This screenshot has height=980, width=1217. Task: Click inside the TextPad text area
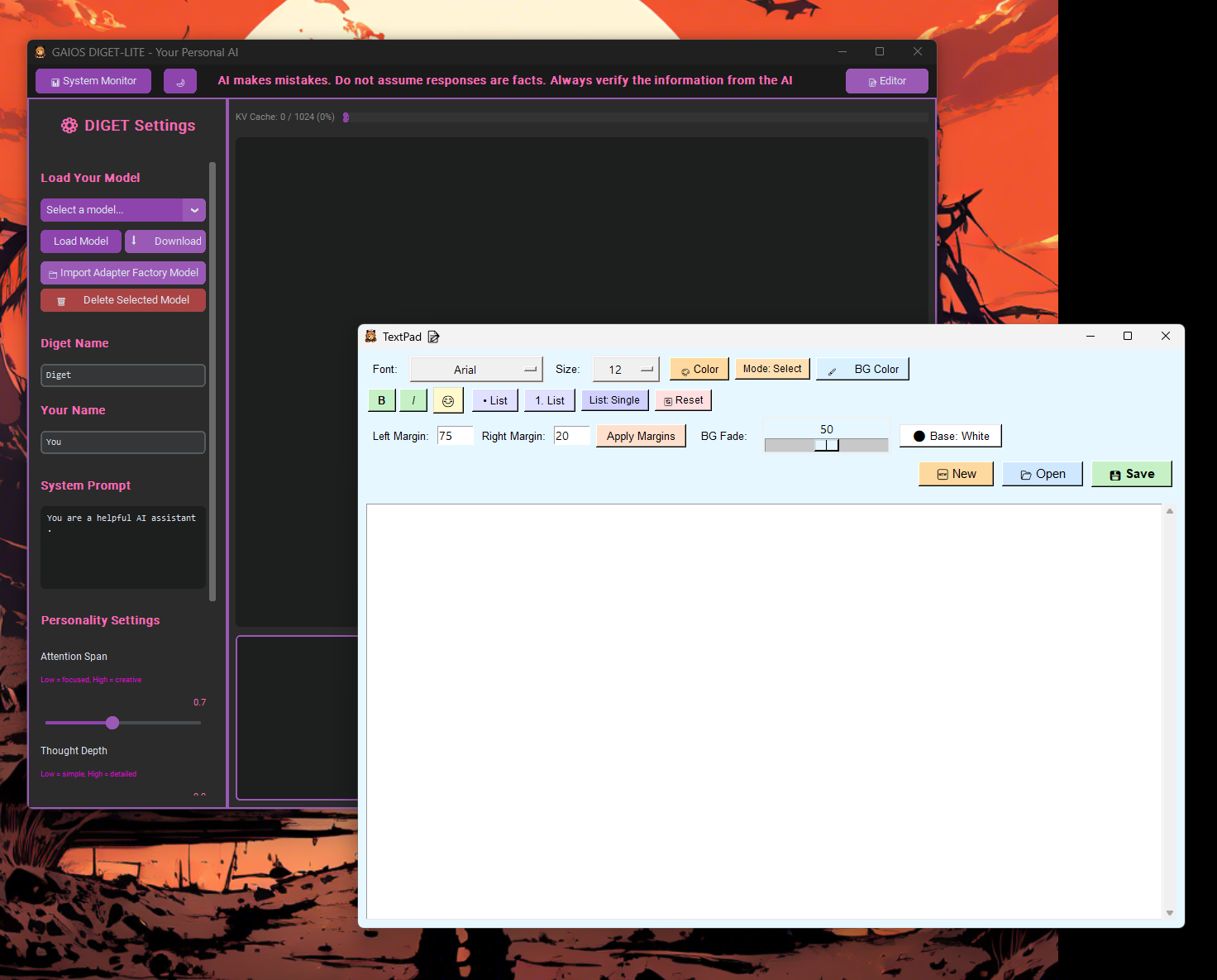[764, 711]
